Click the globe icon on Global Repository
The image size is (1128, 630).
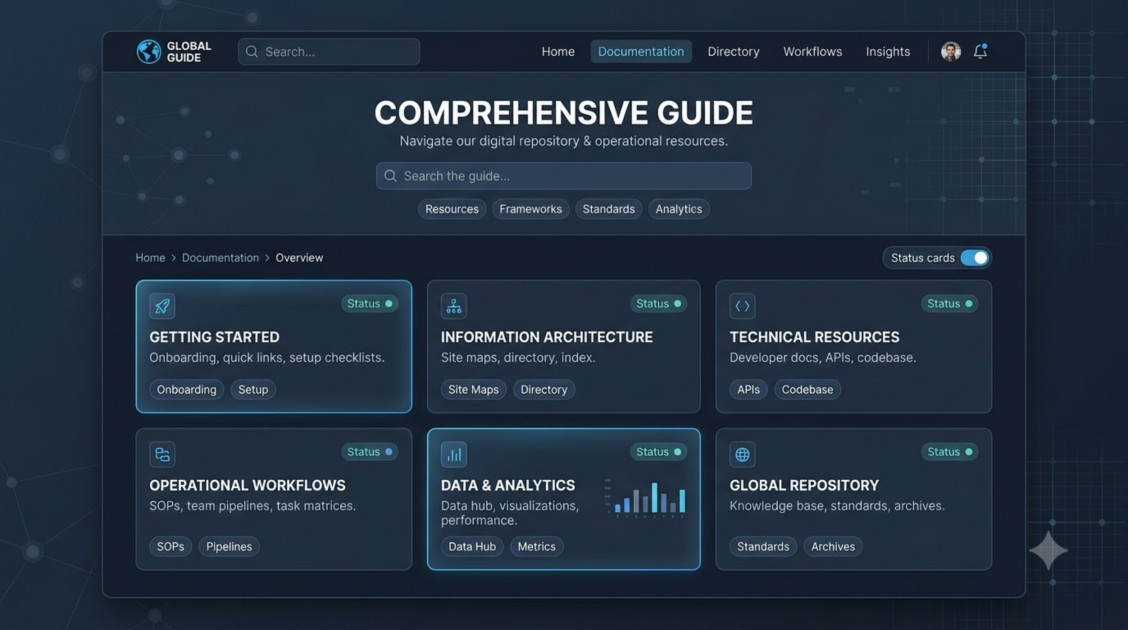[x=742, y=455]
